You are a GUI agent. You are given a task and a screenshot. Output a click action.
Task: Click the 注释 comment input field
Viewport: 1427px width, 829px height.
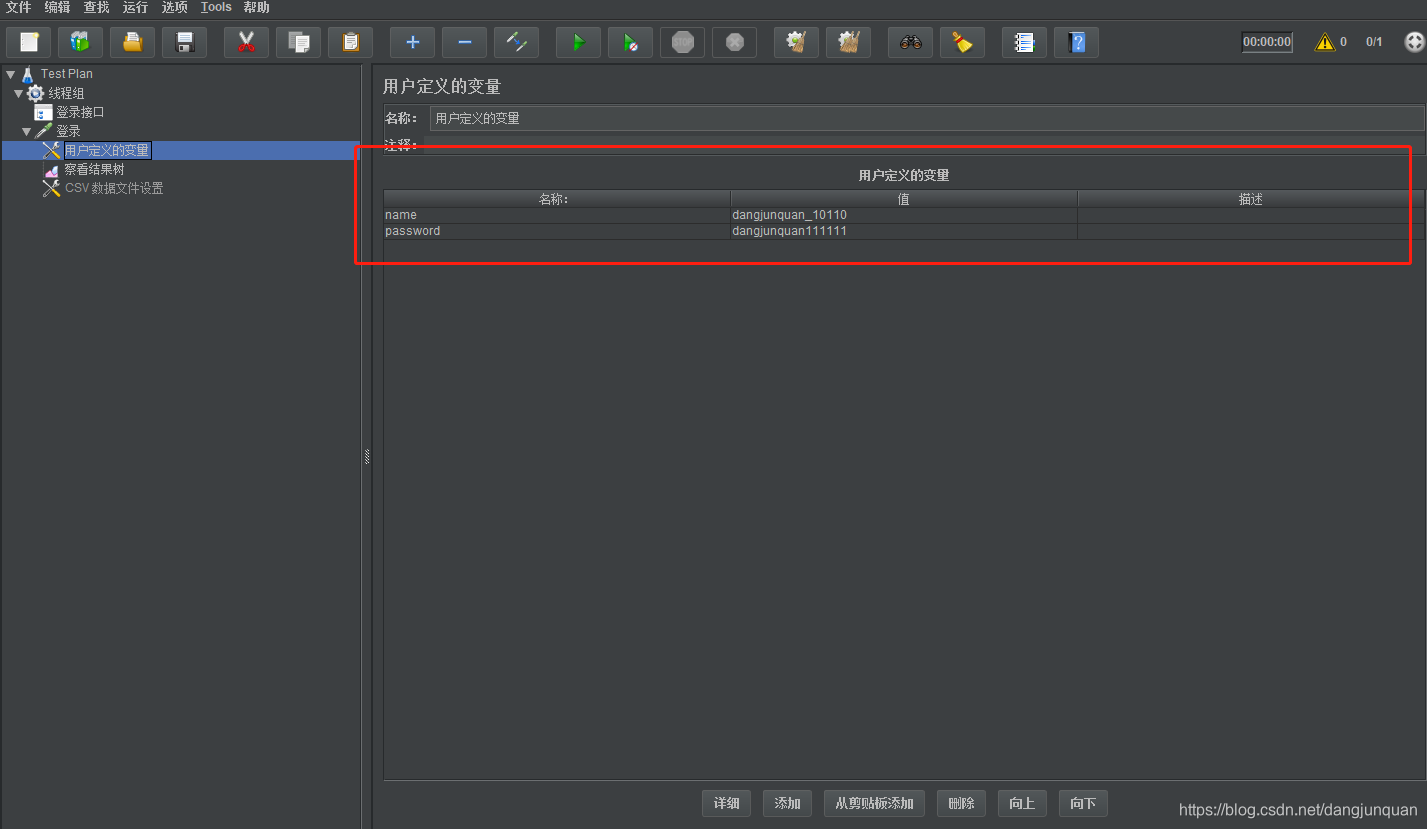point(924,145)
